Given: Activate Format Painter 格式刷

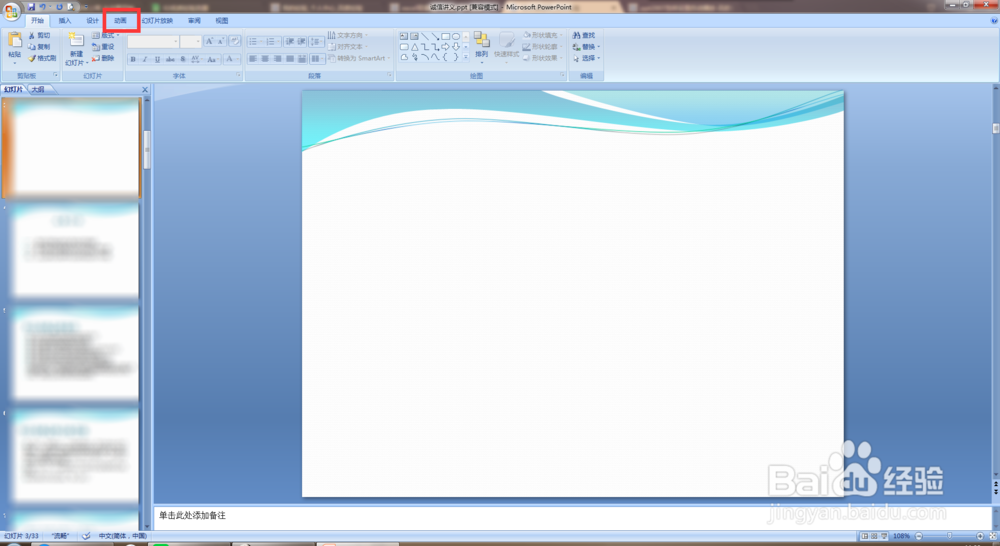Looking at the screenshot, I should click(x=42, y=58).
